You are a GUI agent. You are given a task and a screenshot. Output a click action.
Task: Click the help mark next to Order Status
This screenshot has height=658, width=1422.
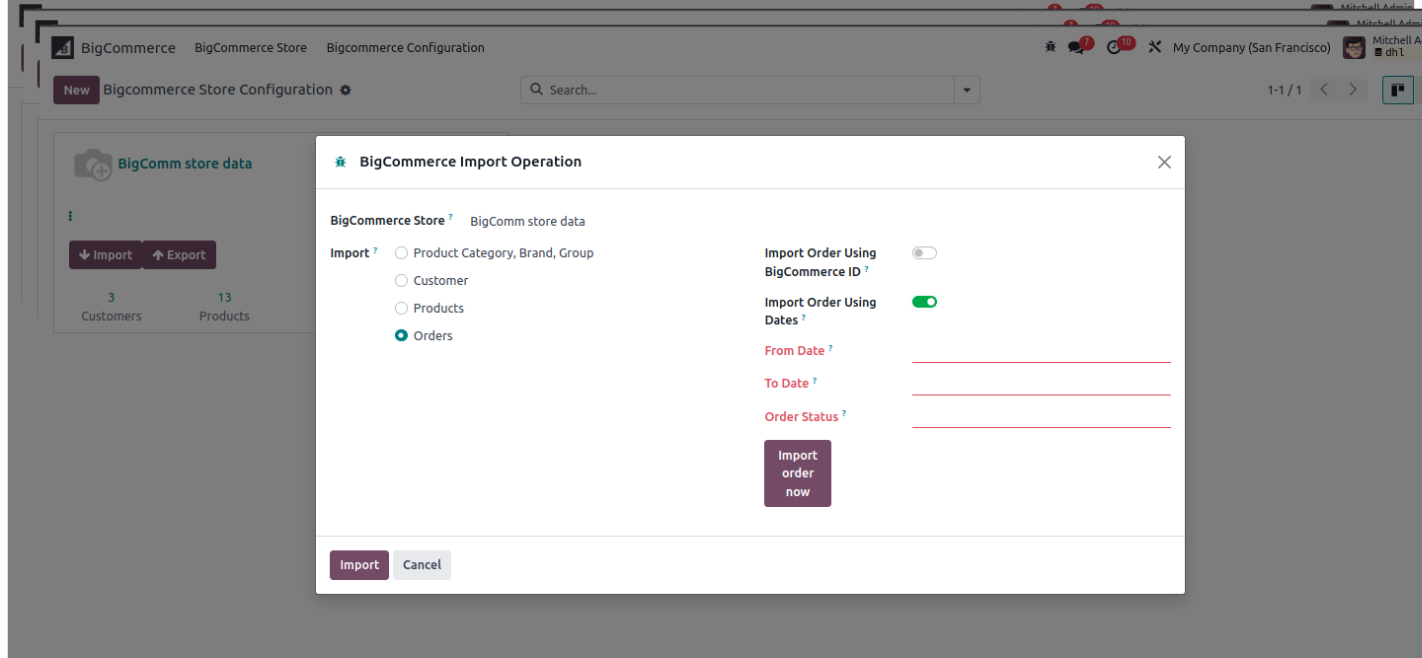pyautogui.click(x=843, y=413)
